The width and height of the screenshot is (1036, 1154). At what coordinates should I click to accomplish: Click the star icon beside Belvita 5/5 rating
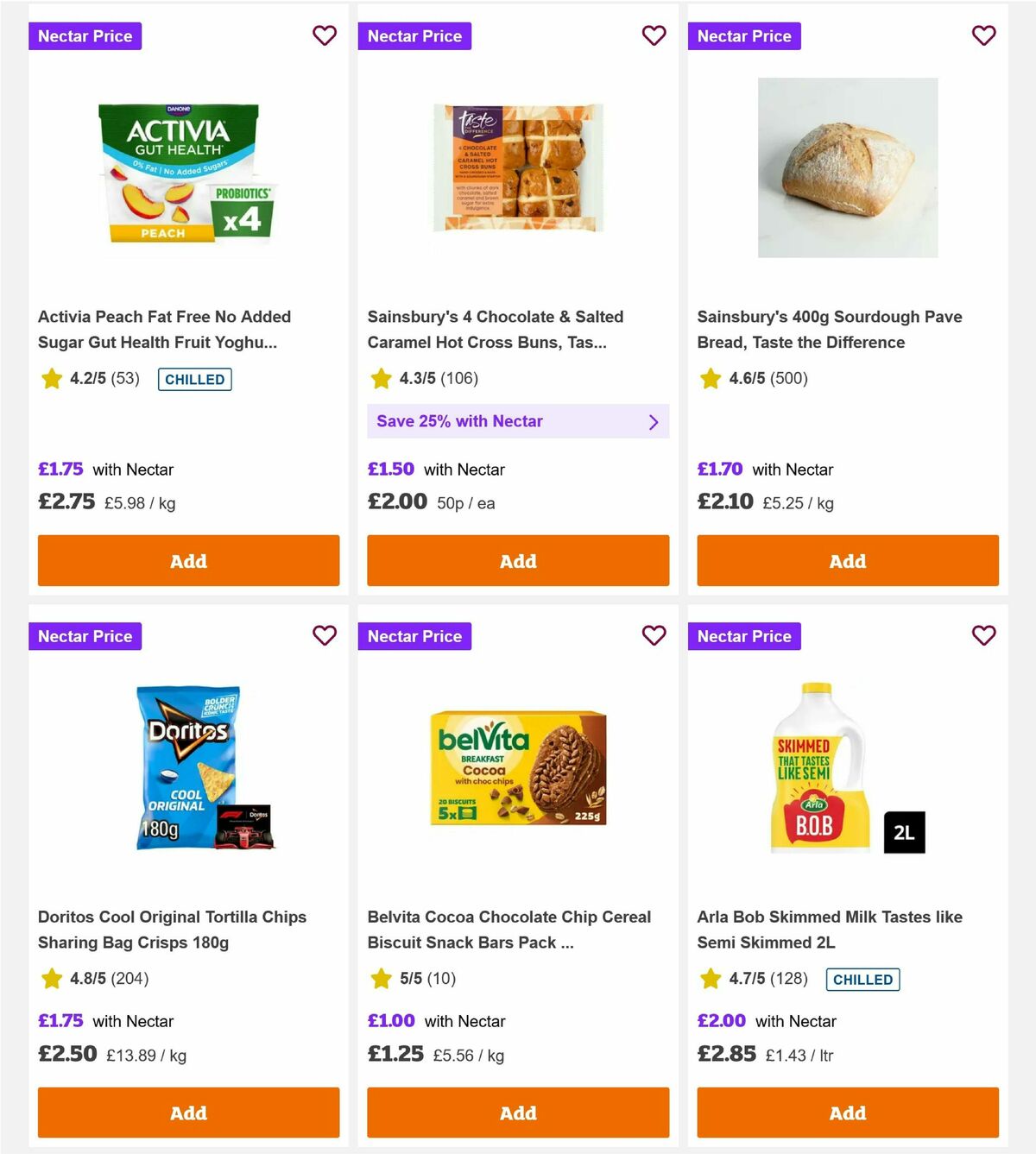click(x=381, y=979)
